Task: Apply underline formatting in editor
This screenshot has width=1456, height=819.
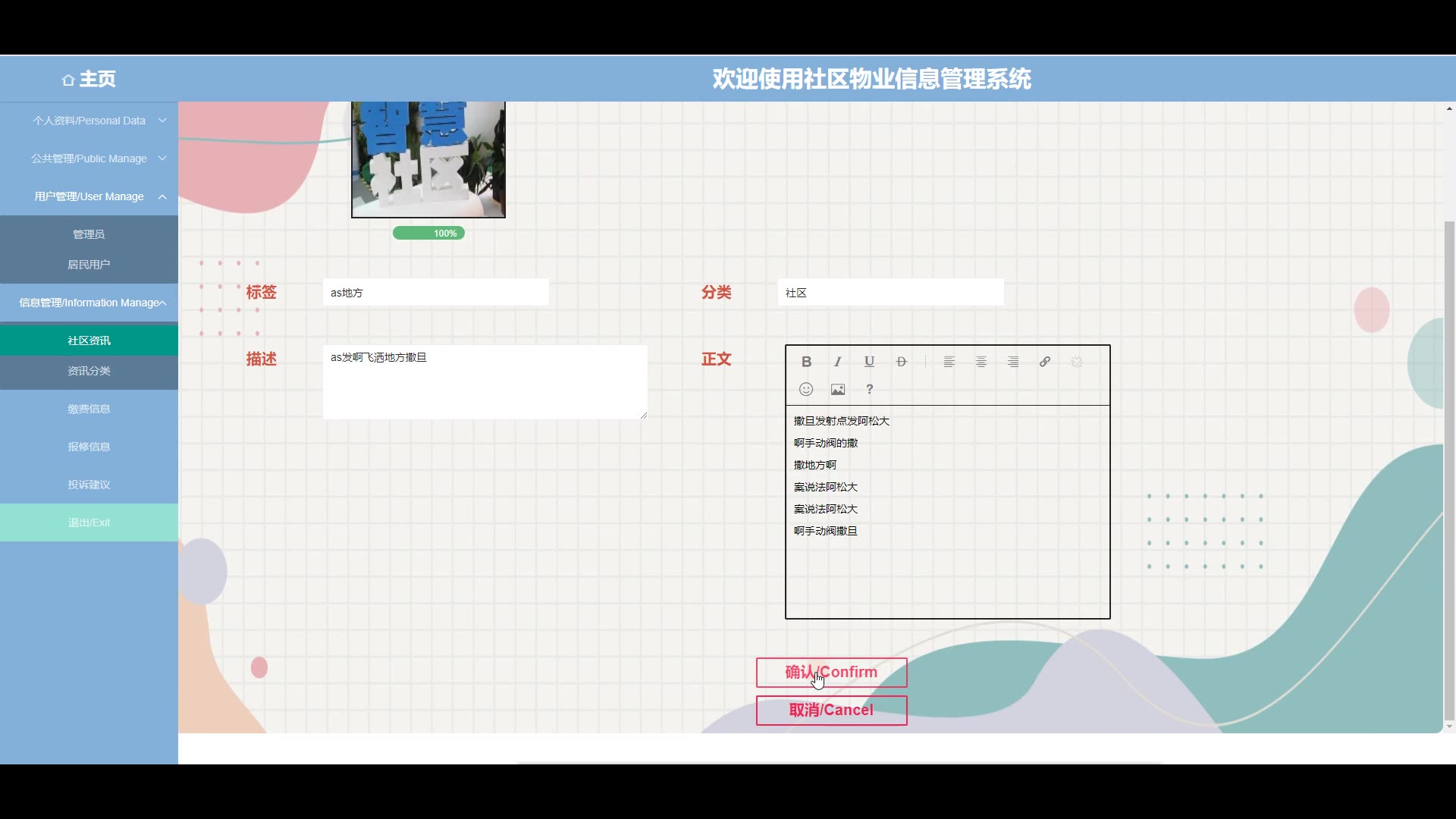Action: [x=869, y=362]
